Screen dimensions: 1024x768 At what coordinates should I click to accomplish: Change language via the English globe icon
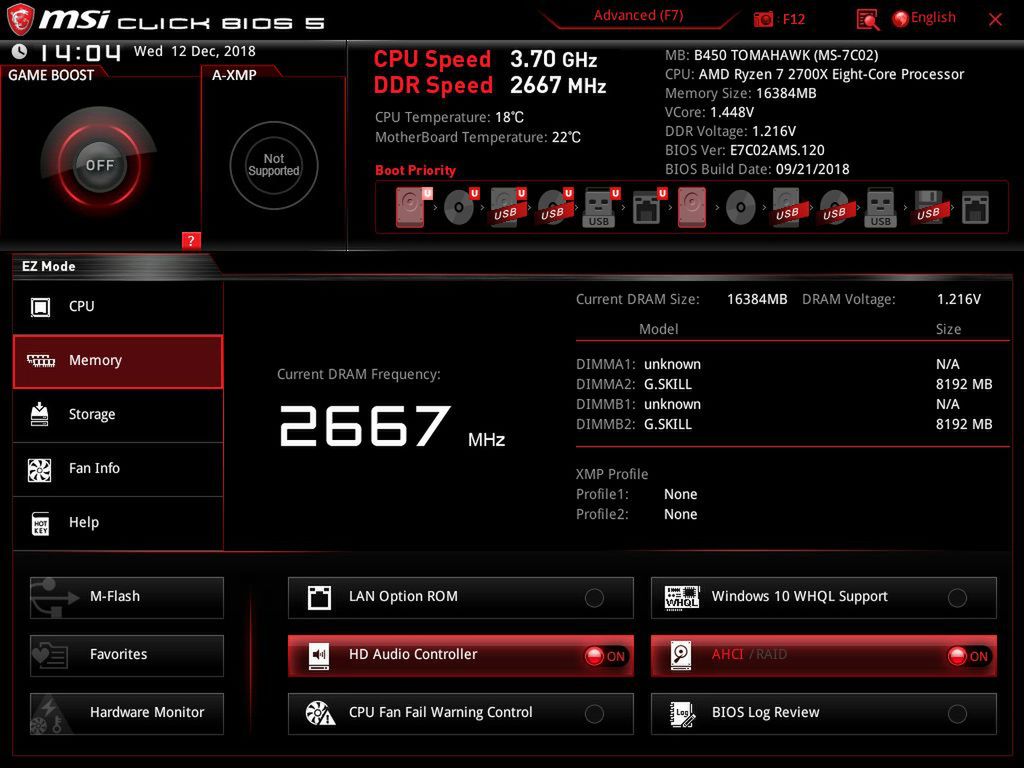click(923, 18)
